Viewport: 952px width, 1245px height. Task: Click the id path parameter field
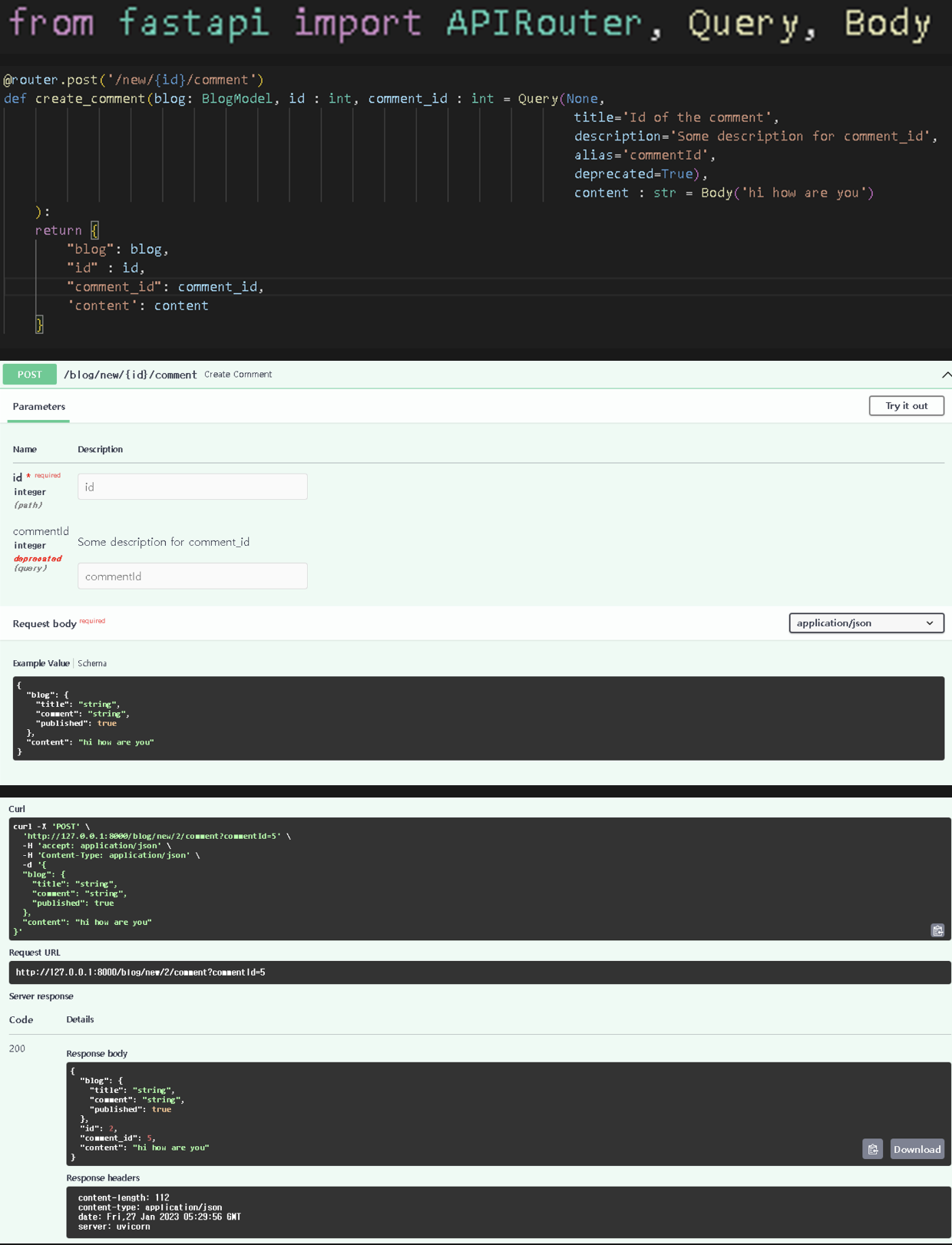[192, 487]
